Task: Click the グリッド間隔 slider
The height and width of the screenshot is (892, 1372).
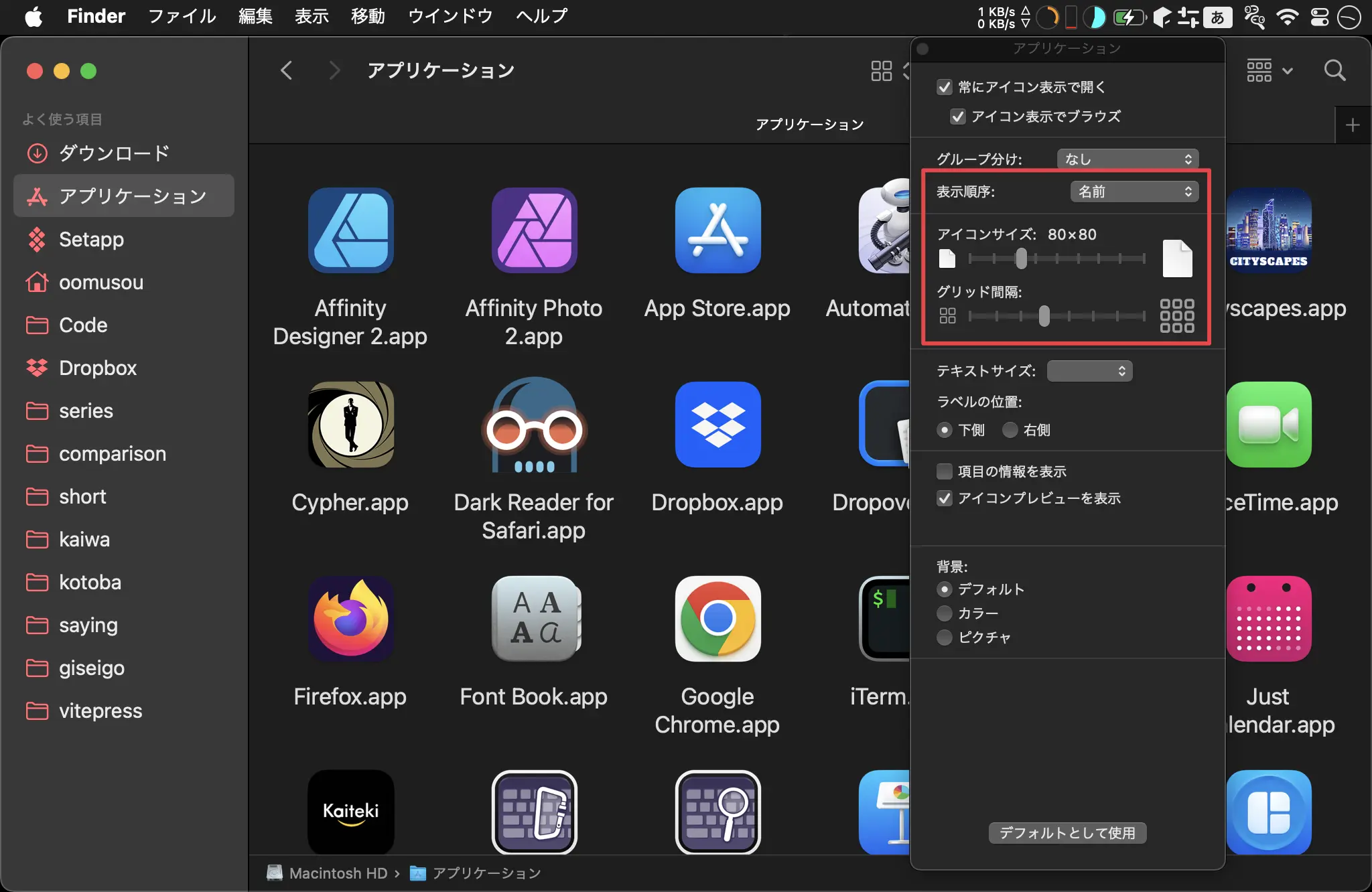Action: (x=1056, y=316)
